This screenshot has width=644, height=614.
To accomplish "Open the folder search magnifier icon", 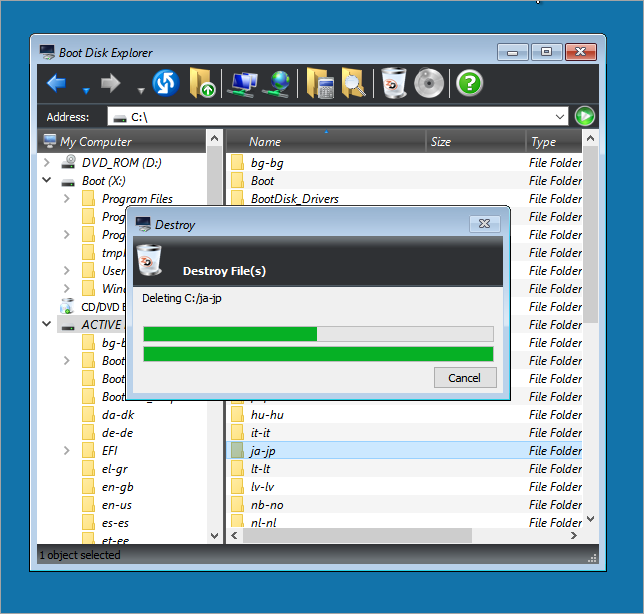I will click(354, 83).
